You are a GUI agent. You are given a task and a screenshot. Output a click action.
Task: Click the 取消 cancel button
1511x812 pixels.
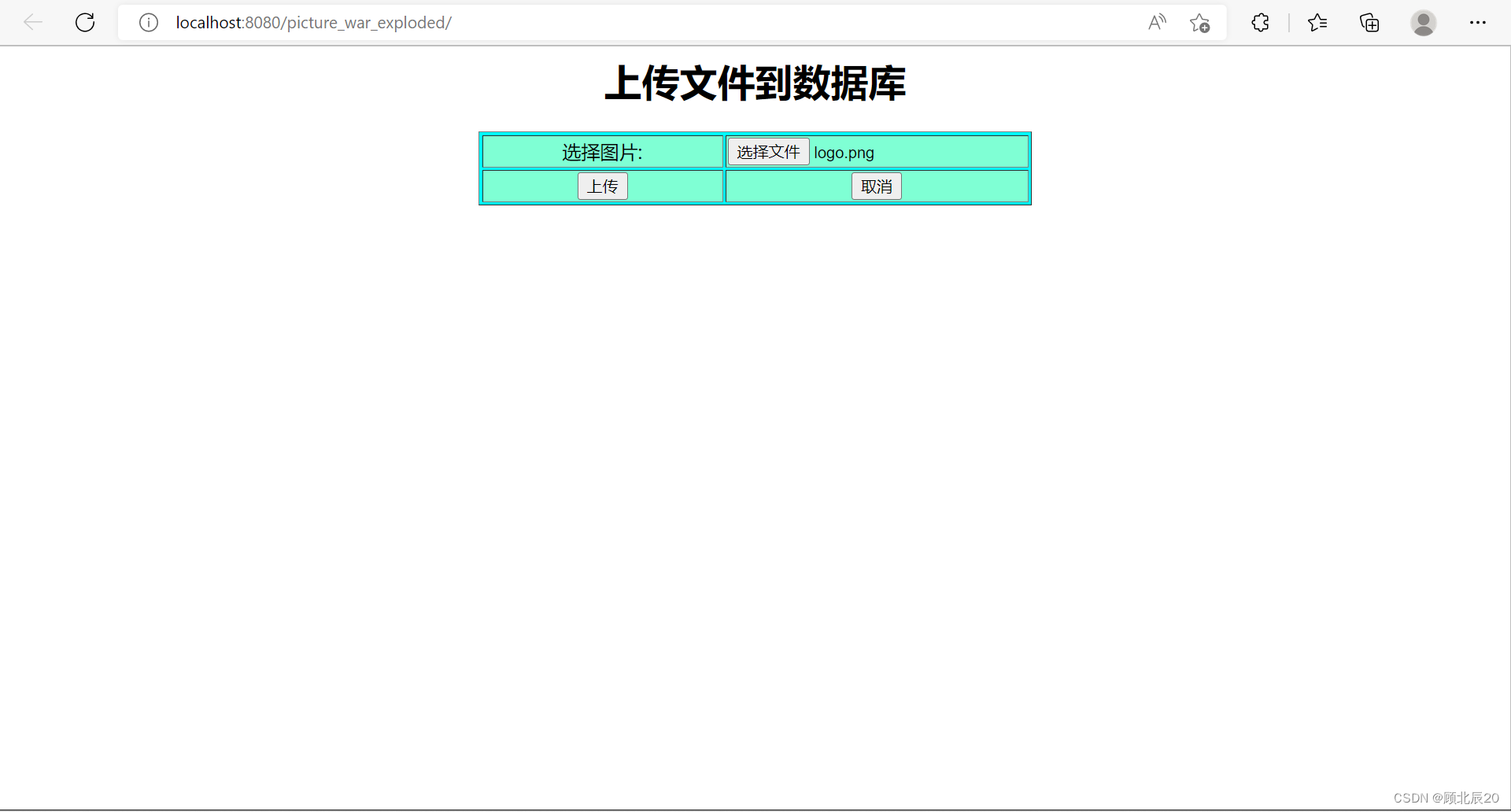coord(877,186)
